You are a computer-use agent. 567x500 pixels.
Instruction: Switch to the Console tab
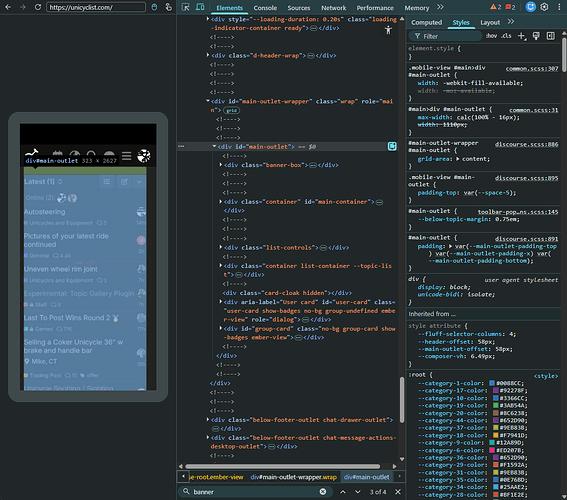point(265,8)
